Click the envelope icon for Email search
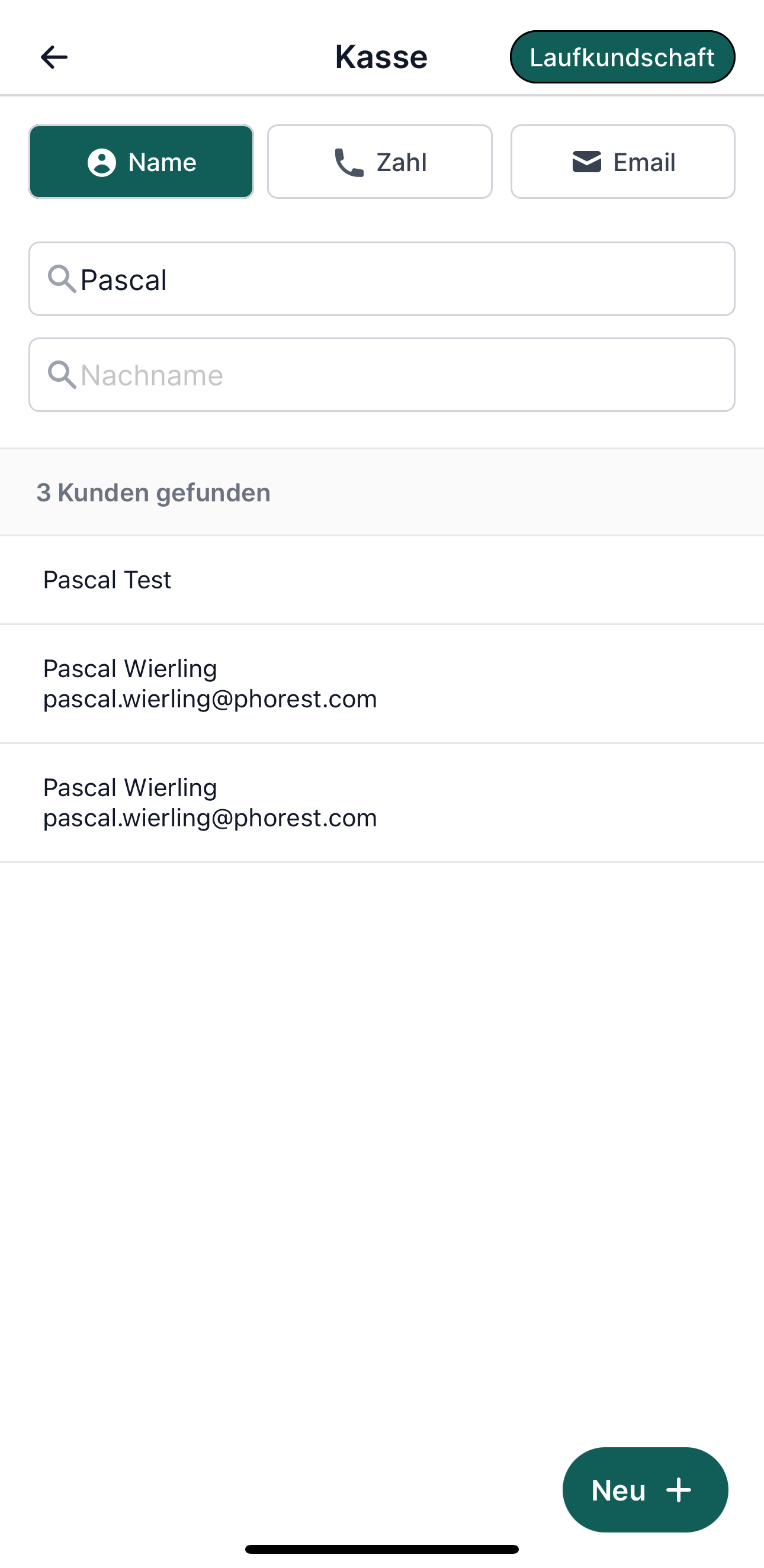Image resolution: width=764 pixels, height=1568 pixels. [x=587, y=162]
